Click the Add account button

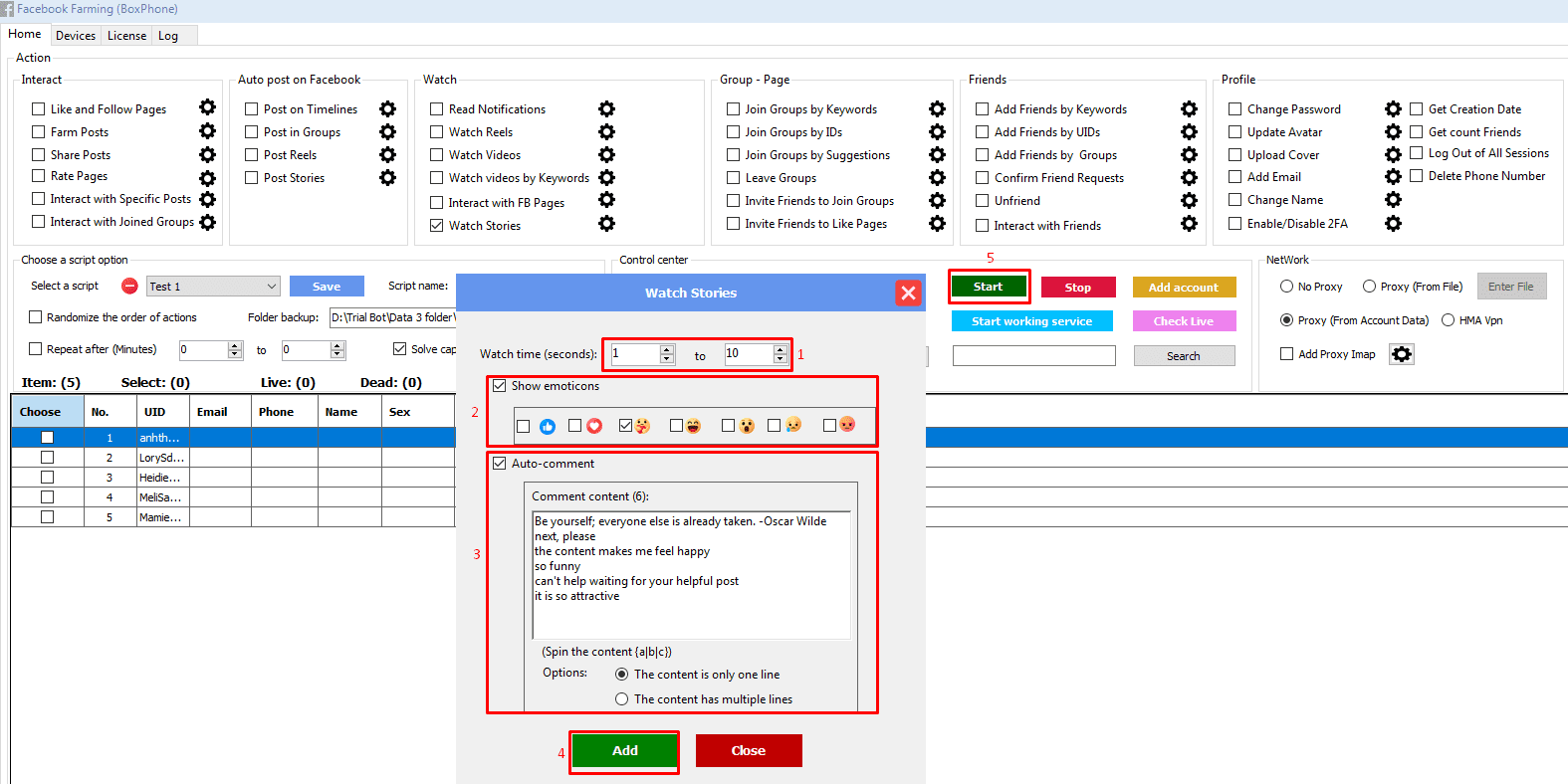(1184, 287)
